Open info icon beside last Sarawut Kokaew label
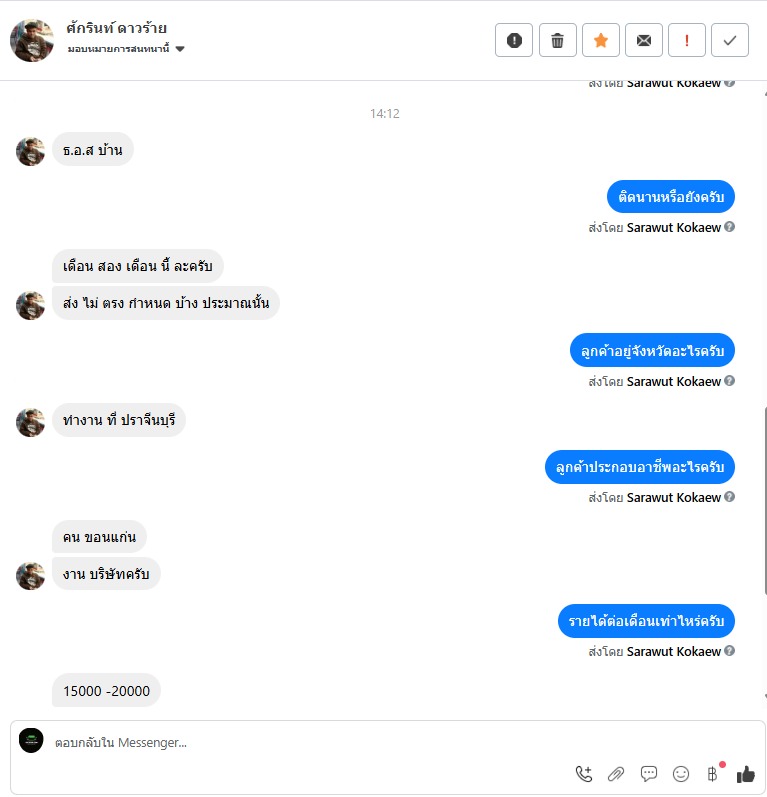Screen dimensions: 767x797 pyautogui.click(x=729, y=651)
